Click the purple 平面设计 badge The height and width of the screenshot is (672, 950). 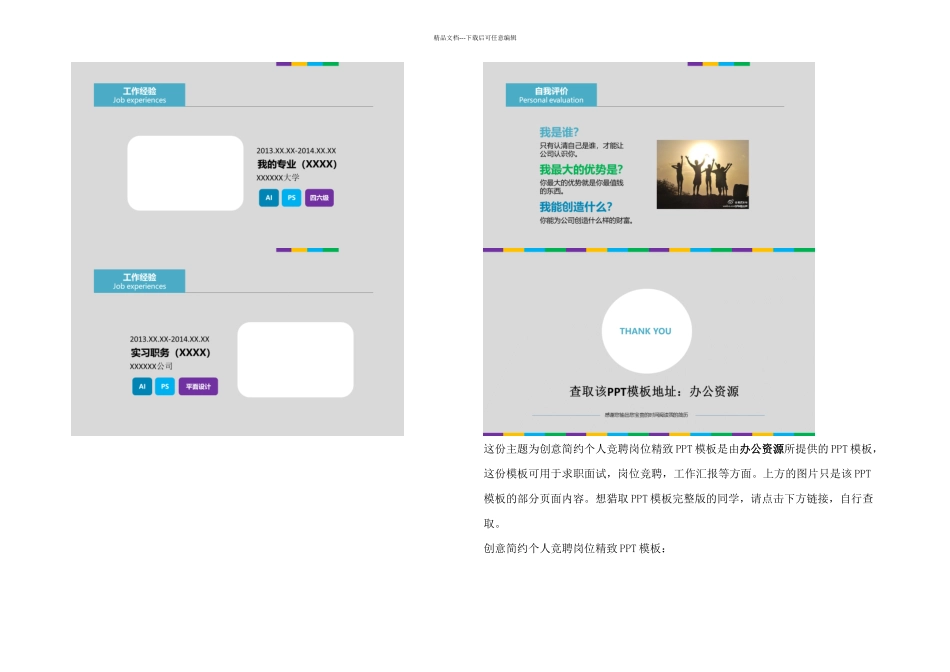tap(198, 386)
